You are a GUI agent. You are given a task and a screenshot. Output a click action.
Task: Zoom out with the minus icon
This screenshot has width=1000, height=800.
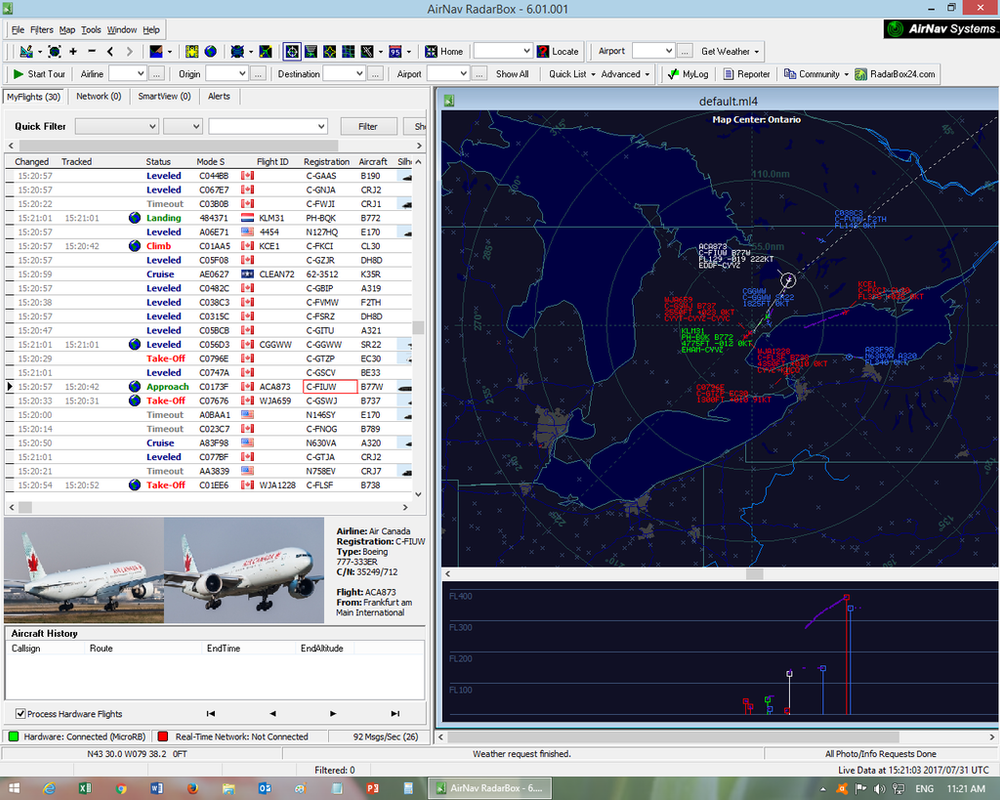pyautogui.click(x=92, y=52)
